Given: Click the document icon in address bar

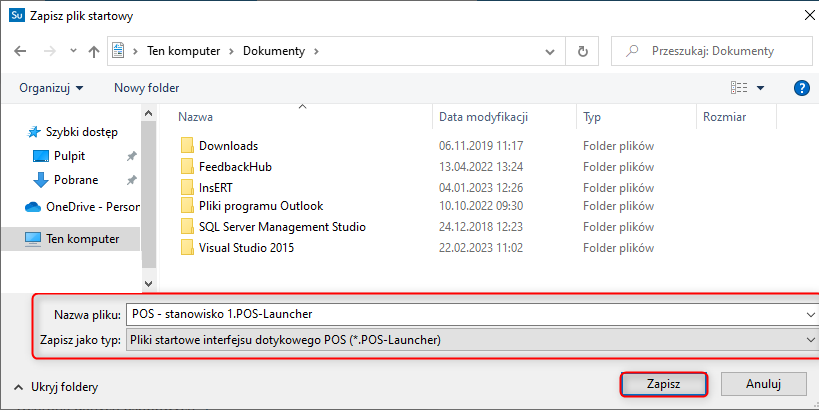Looking at the screenshot, I should pyautogui.click(x=119, y=51).
